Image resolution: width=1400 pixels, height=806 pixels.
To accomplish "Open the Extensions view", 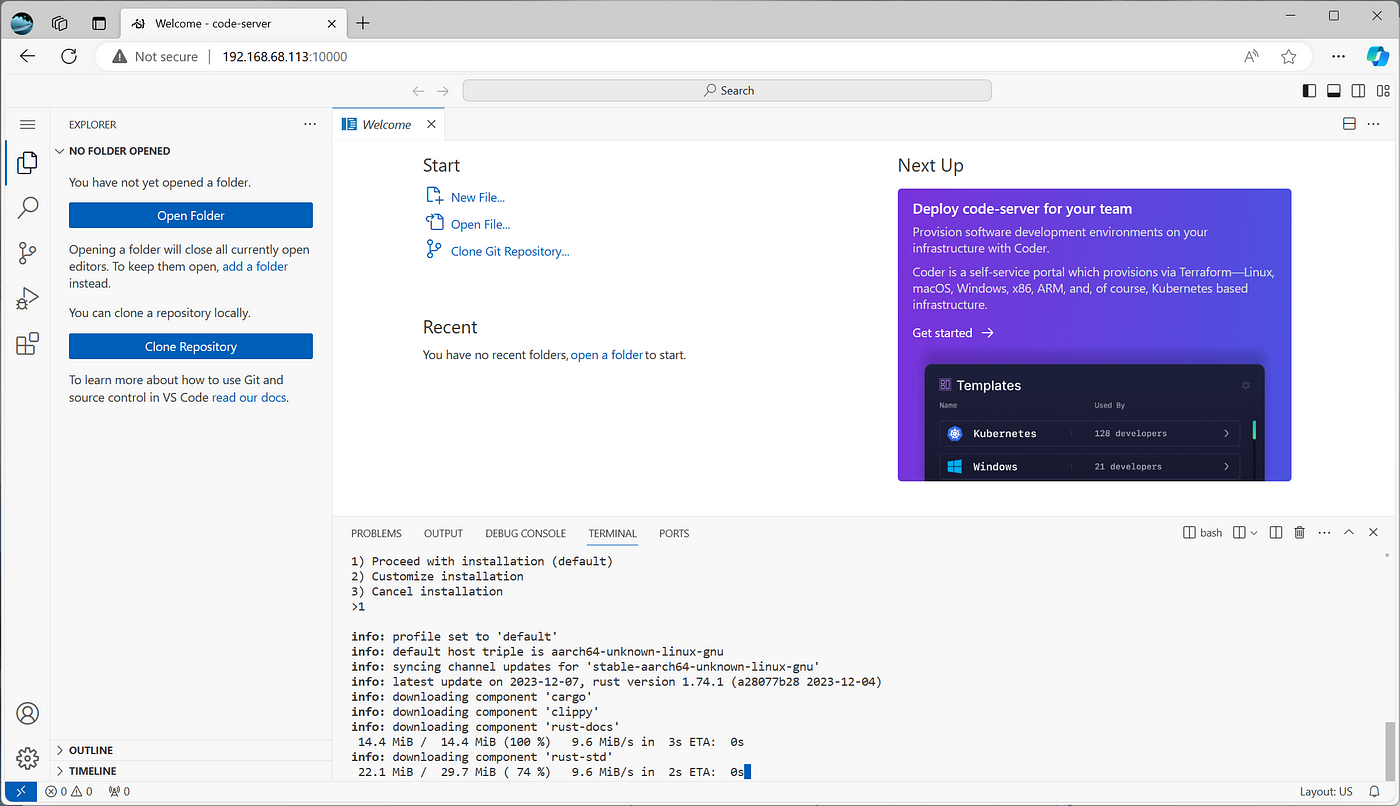I will tap(28, 344).
